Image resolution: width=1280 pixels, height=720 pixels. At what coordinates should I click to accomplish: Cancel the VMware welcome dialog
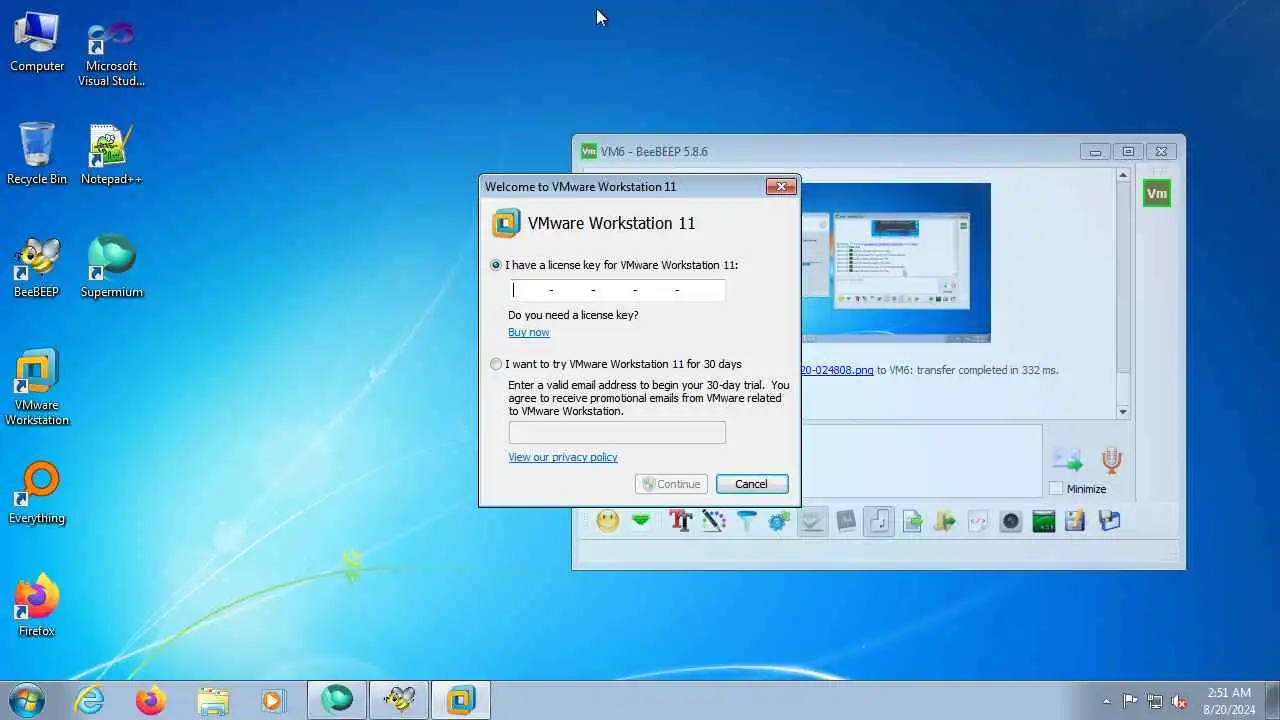[752, 484]
